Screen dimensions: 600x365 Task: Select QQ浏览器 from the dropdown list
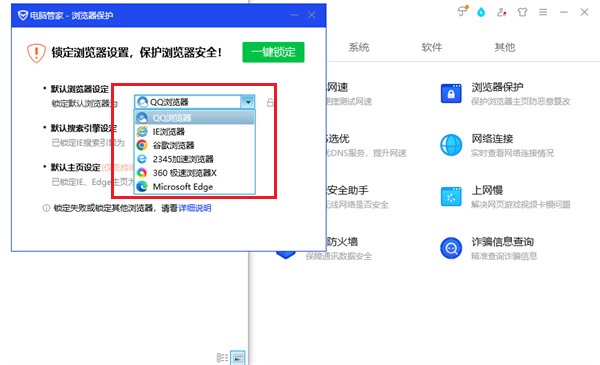pyautogui.click(x=195, y=118)
